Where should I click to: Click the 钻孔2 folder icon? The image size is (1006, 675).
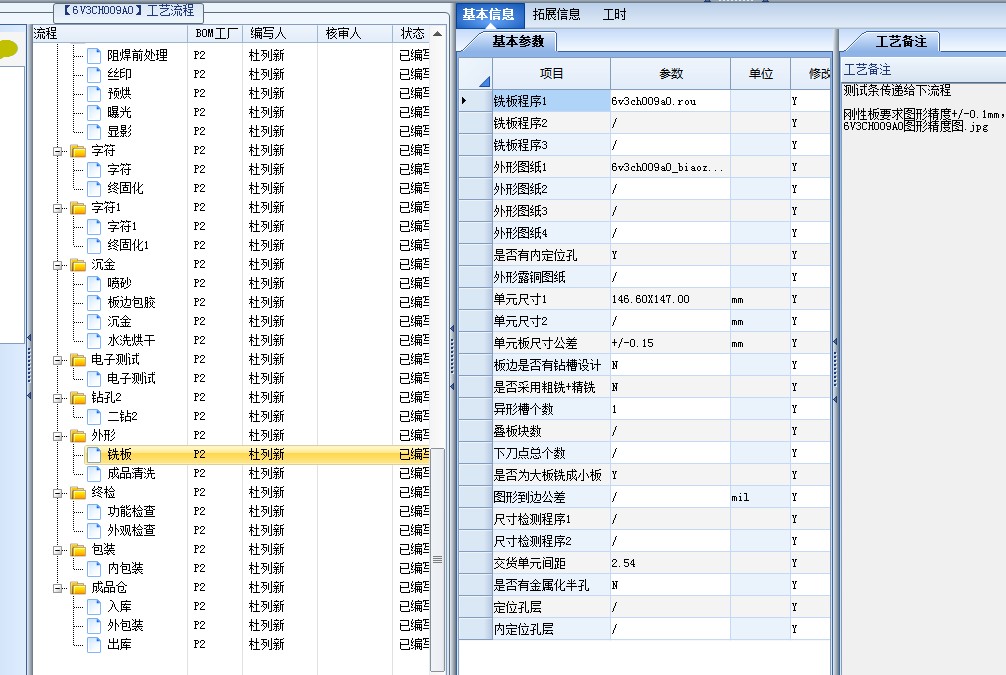(78, 398)
